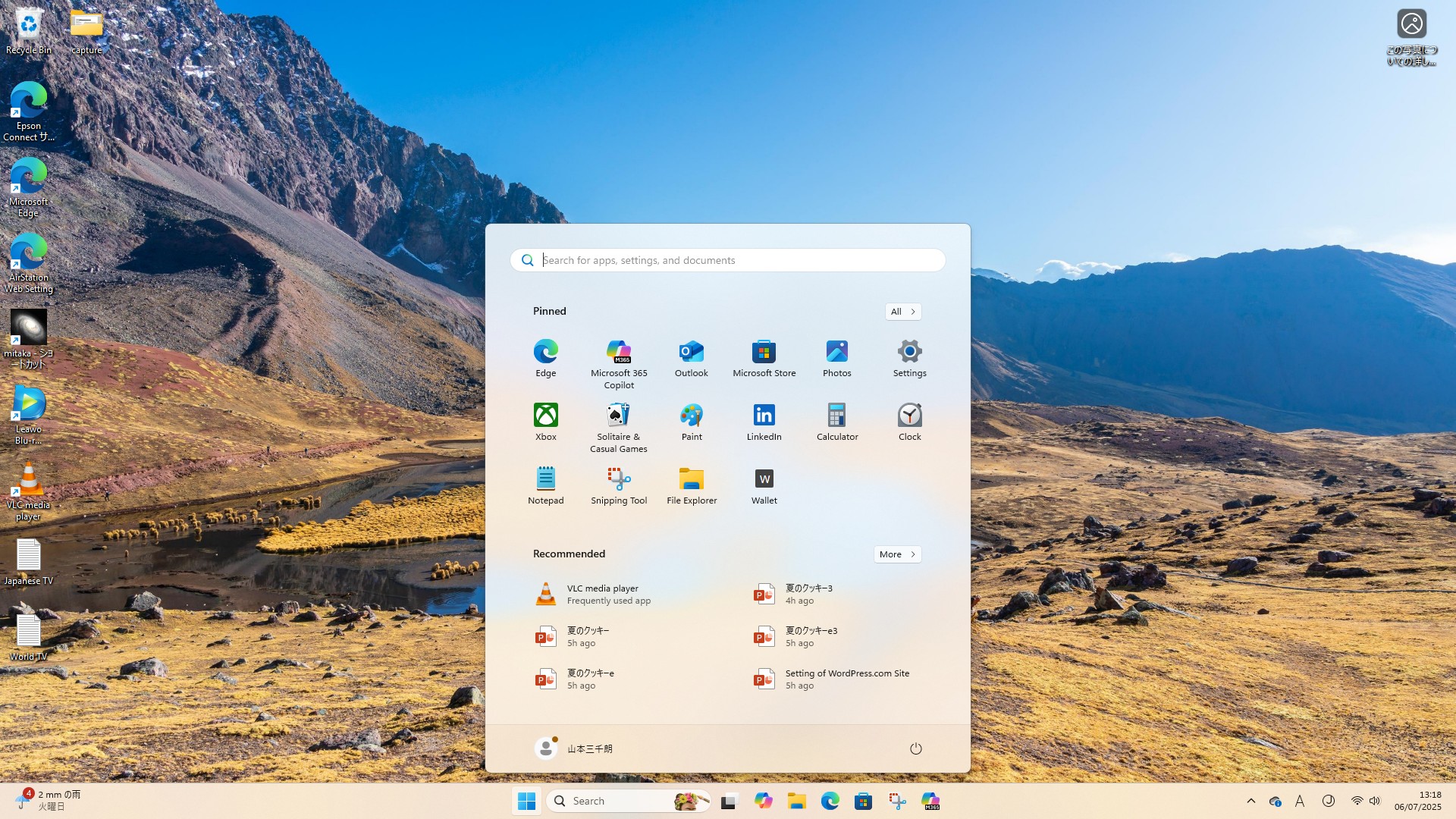Launch the Snipping Tool pinned app
This screenshot has height=819, width=1456.
[x=619, y=486]
